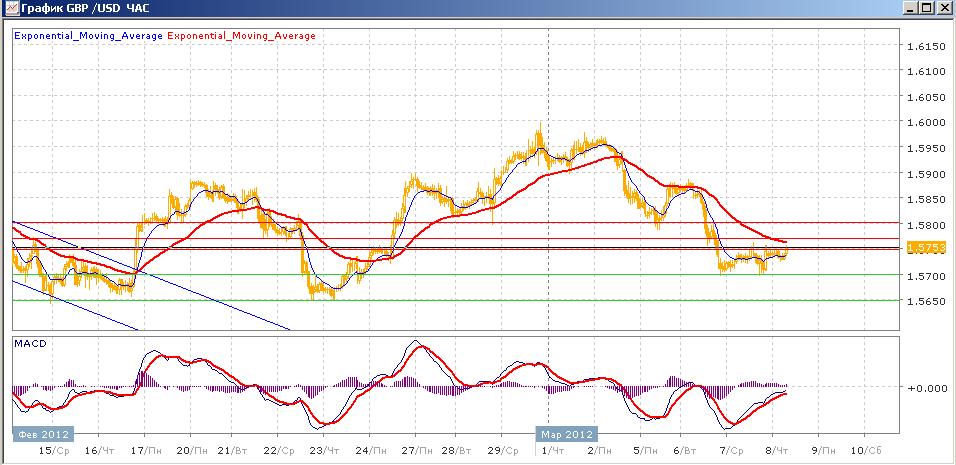Minimize the GBP/USD chart window
The image size is (956, 465).
click(911, 8)
